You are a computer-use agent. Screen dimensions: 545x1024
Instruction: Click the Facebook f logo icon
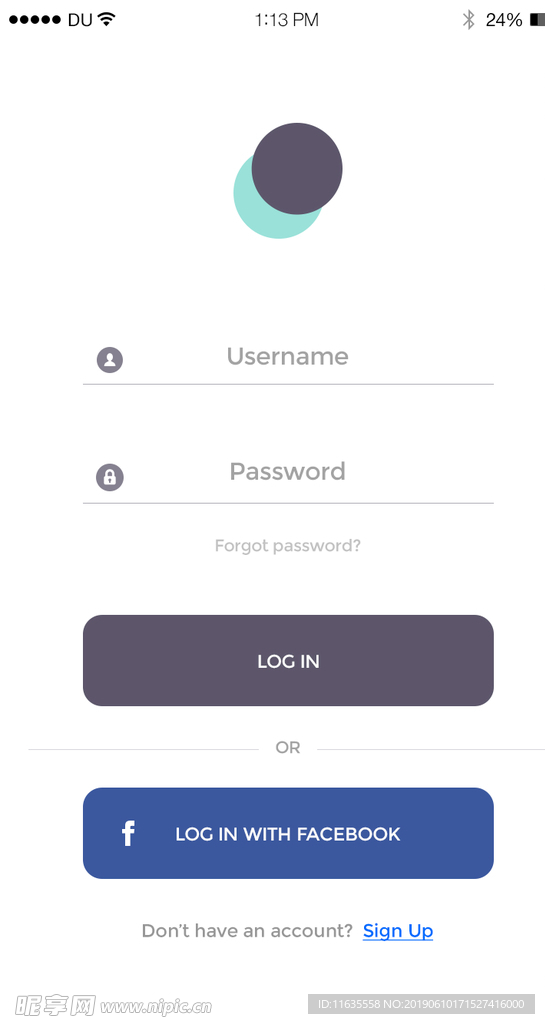point(128,834)
